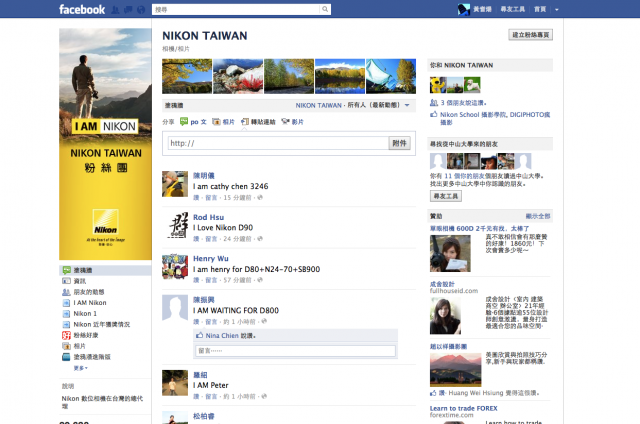Click the thumbs-up icon beside Nina Chien
The height and width of the screenshot is (424, 640).
click(x=200, y=335)
